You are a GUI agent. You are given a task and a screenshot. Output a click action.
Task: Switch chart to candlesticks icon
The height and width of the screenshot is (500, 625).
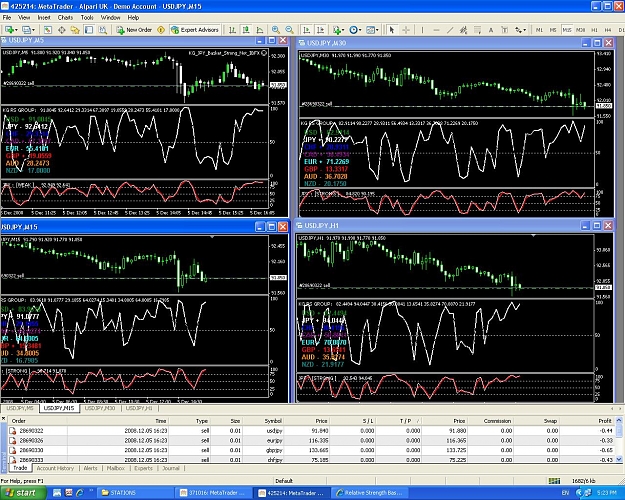tap(246, 30)
